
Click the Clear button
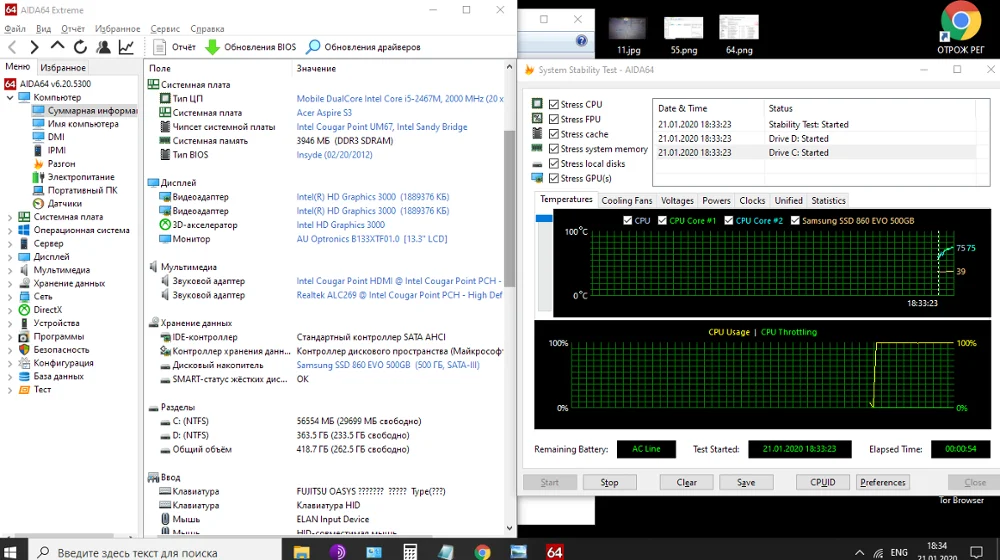686,482
